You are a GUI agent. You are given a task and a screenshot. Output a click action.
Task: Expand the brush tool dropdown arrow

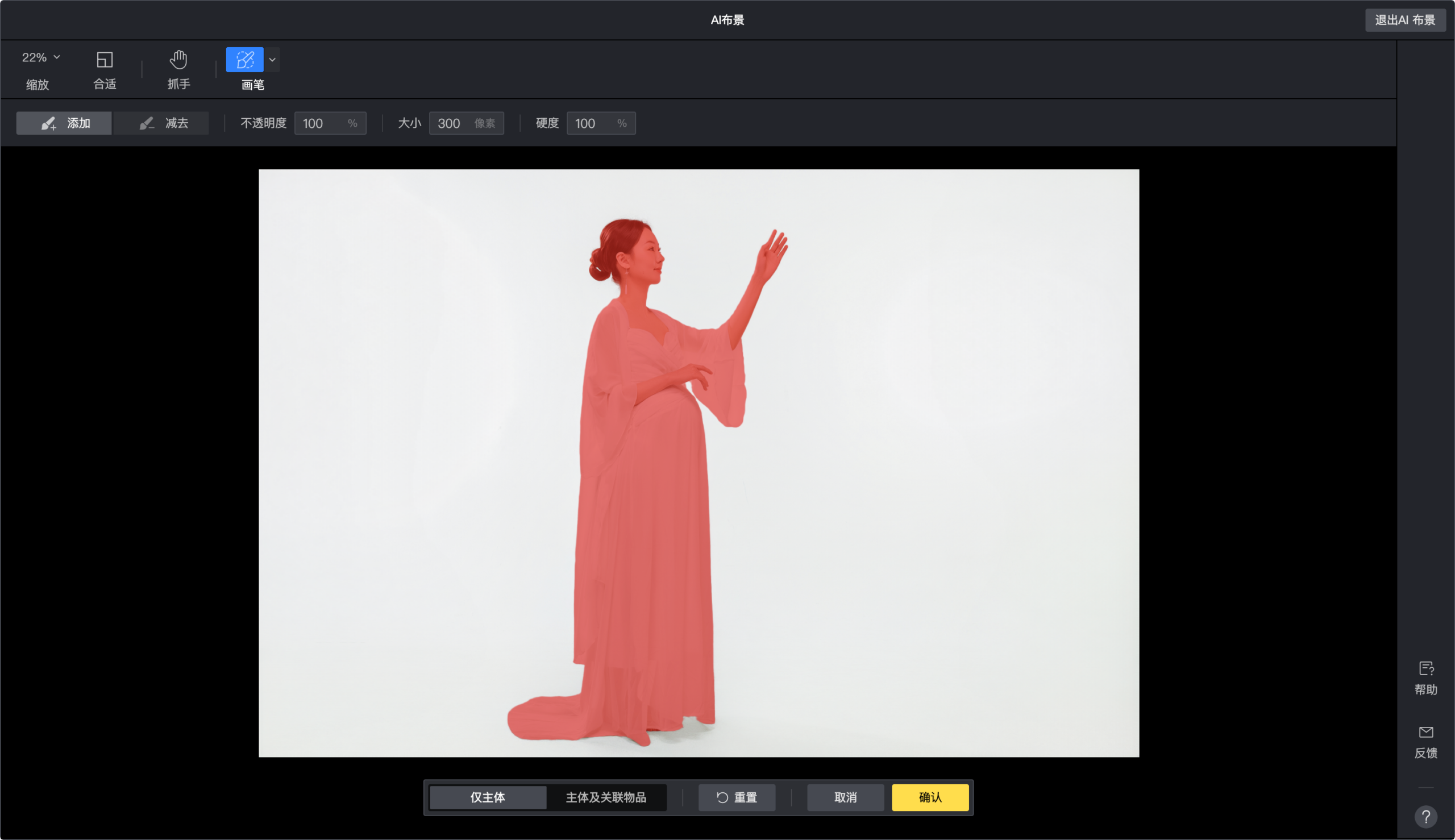click(272, 60)
